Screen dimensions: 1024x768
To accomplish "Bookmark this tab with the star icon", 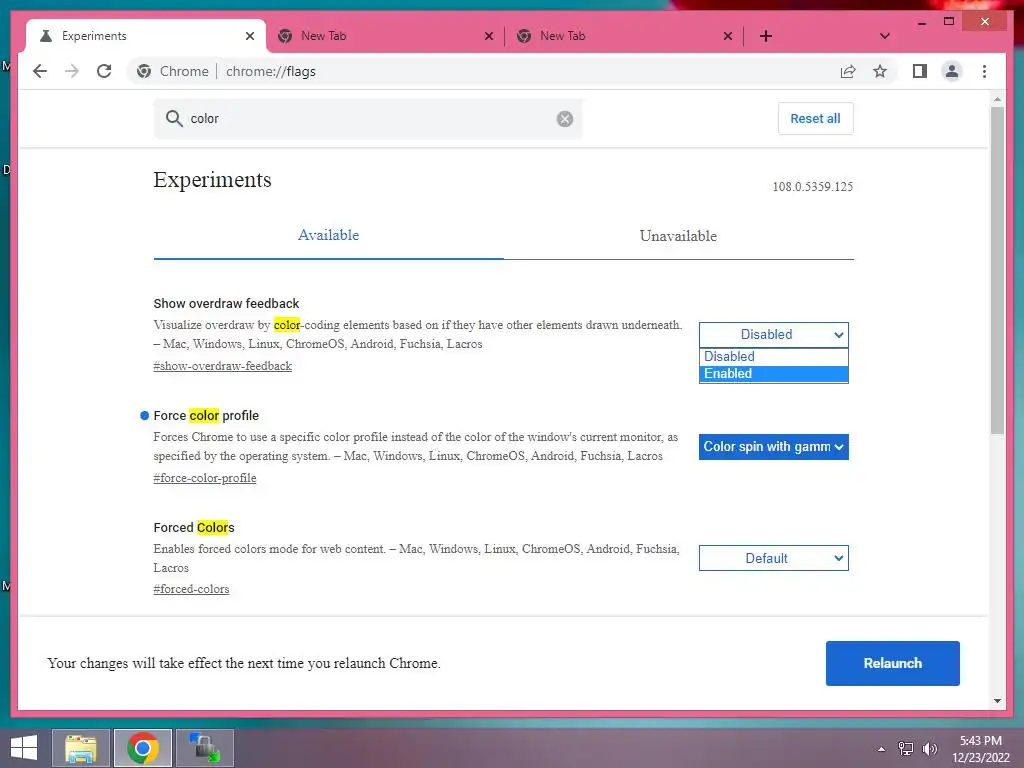I will click(880, 71).
